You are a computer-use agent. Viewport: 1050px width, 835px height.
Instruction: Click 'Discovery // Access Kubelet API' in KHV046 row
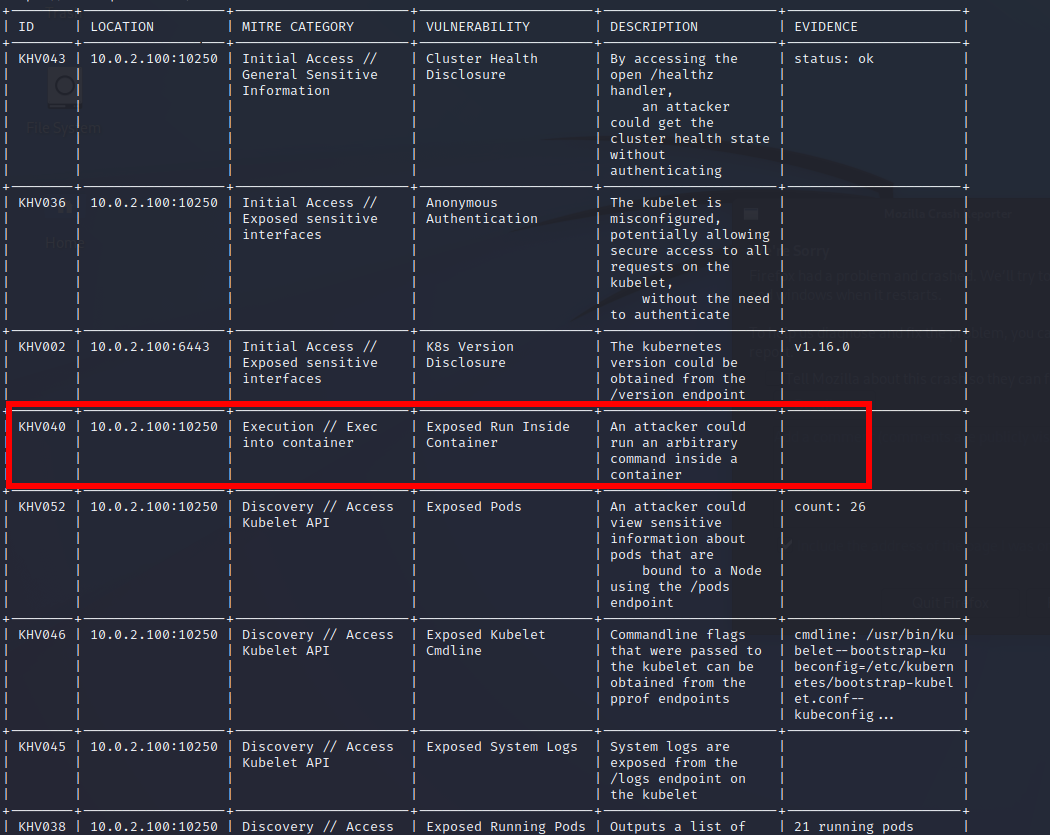coord(317,643)
